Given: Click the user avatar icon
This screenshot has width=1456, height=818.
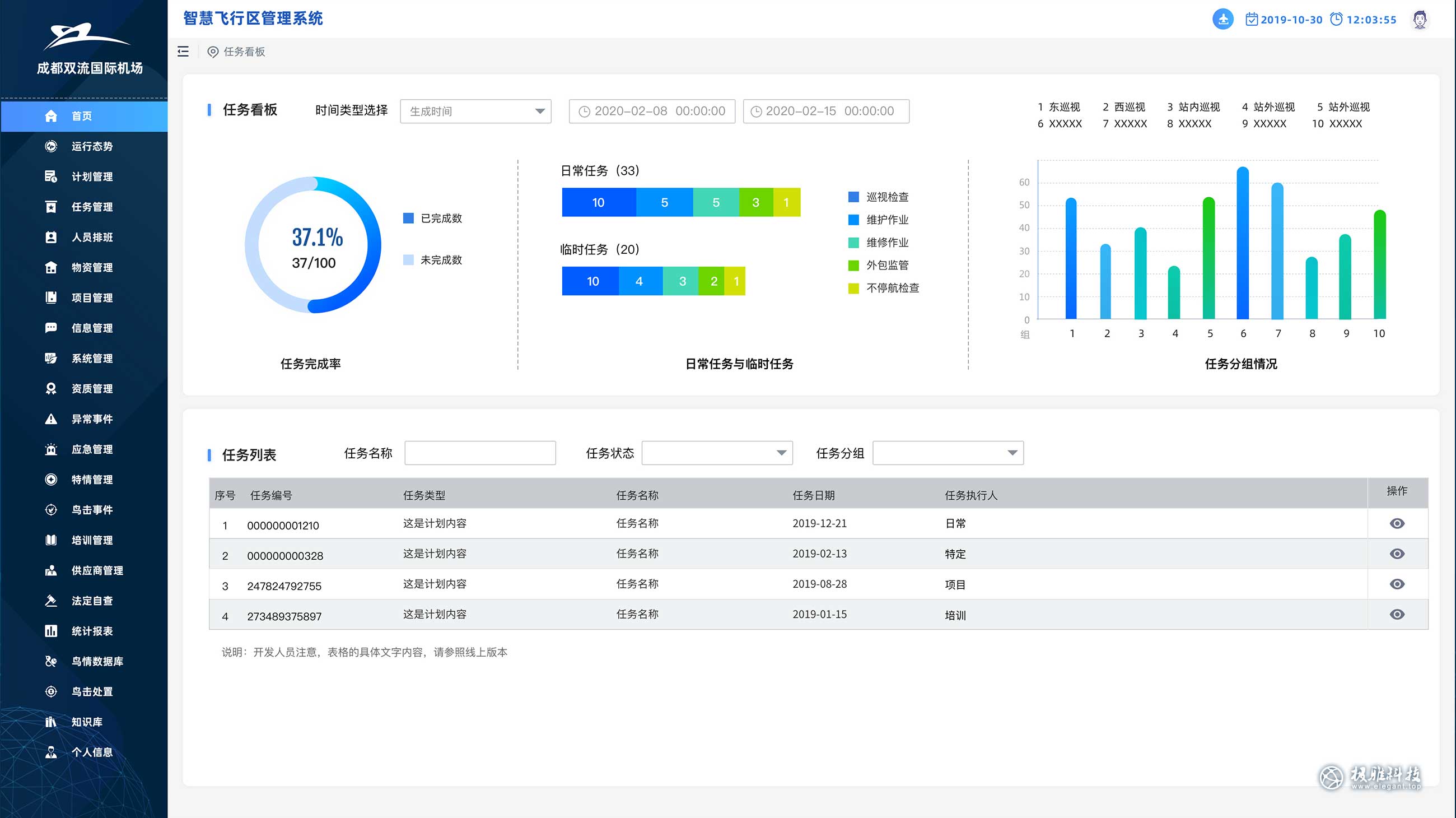Looking at the screenshot, I should click(x=1419, y=19).
